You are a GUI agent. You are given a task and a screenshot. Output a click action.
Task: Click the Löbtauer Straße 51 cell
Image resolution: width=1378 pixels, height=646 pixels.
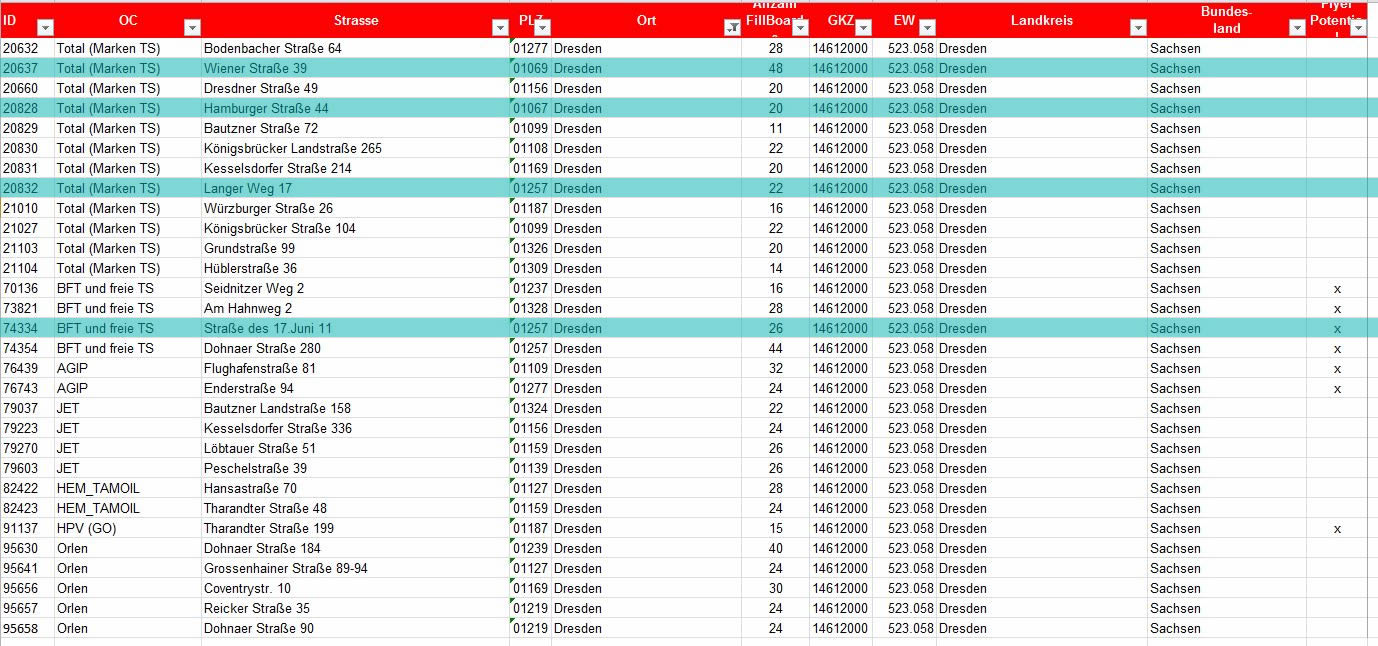(355, 448)
